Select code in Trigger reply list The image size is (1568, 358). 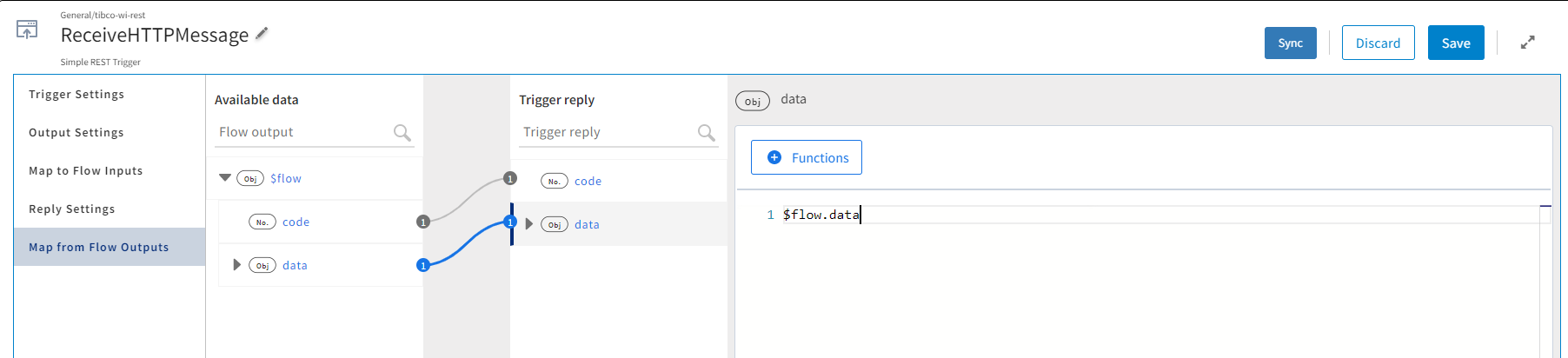coord(588,181)
